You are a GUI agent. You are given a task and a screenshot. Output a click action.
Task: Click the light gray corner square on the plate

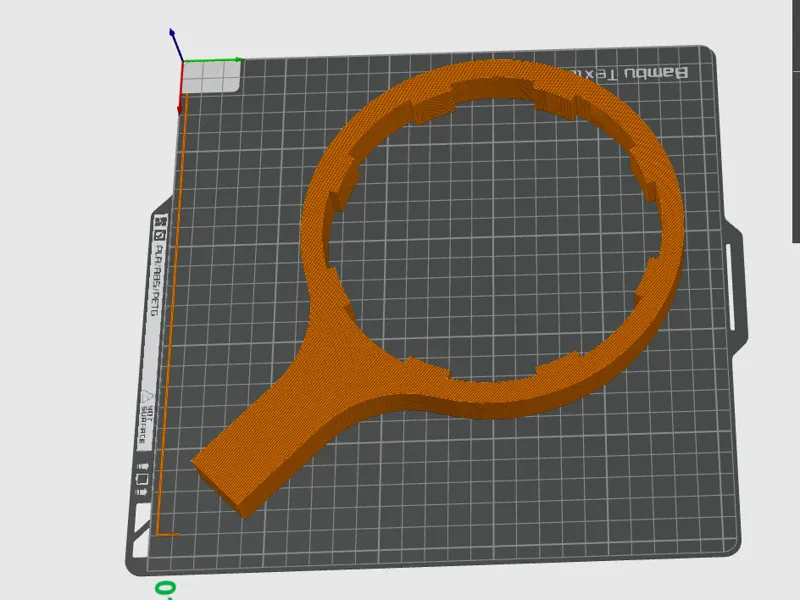(211, 77)
